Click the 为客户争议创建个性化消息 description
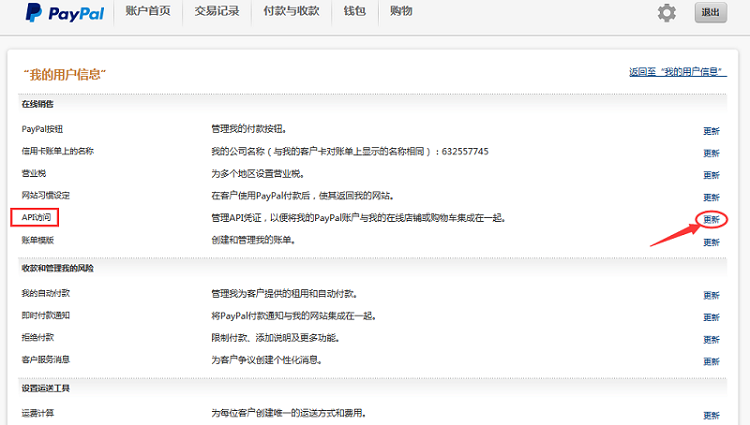 [267, 360]
